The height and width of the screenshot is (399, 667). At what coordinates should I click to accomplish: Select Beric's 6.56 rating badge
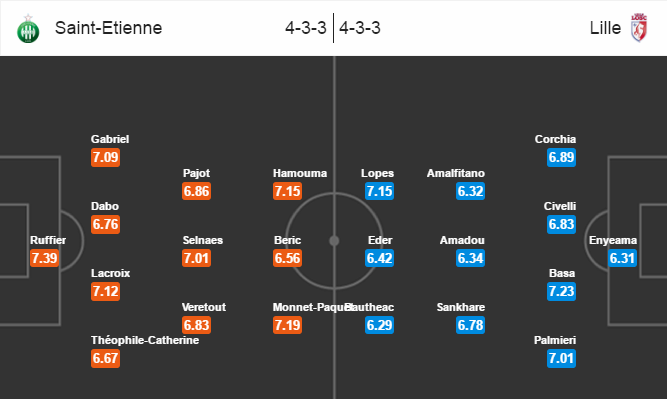coord(288,258)
